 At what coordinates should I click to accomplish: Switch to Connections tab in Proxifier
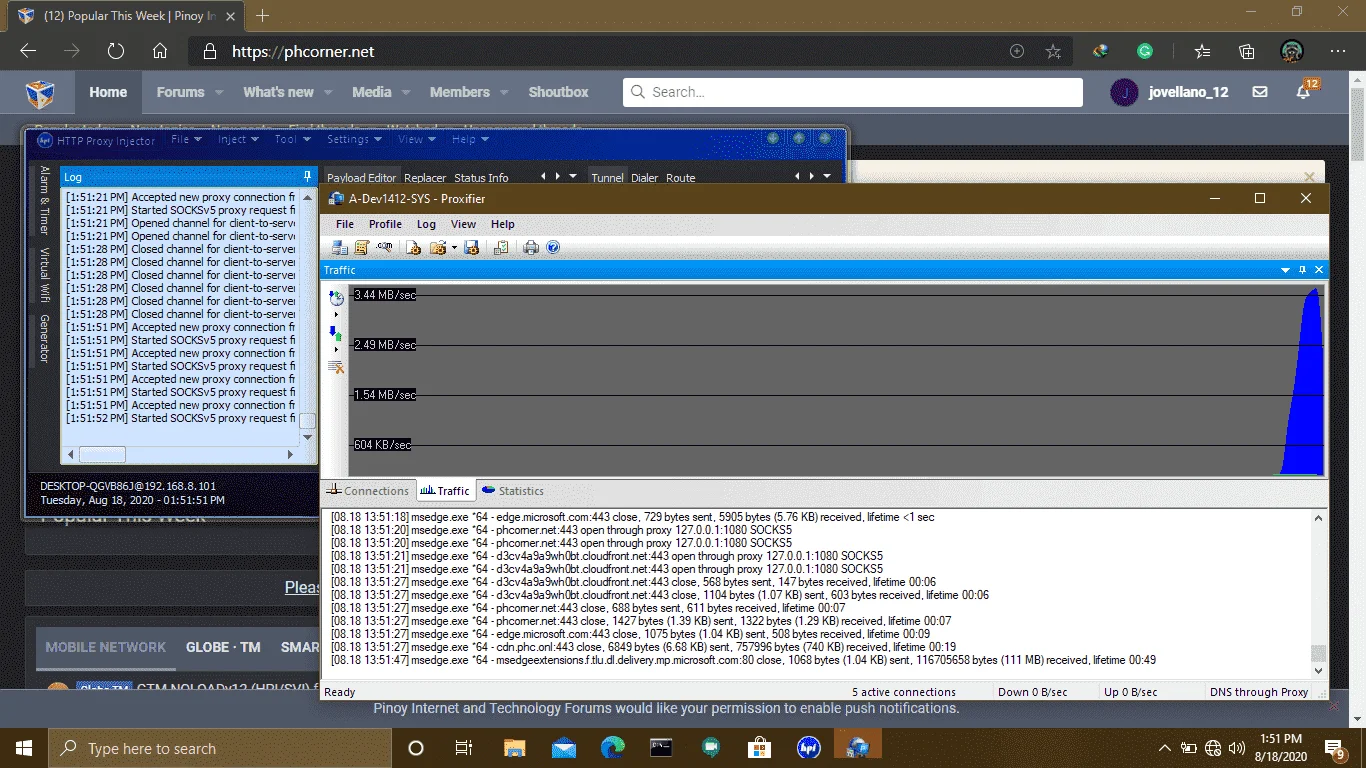point(367,491)
